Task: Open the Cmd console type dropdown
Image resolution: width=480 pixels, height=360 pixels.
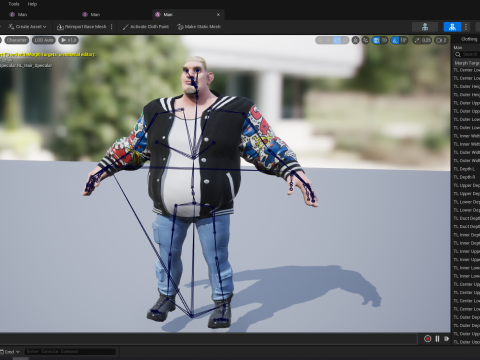Action: pyautogui.click(x=10, y=352)
